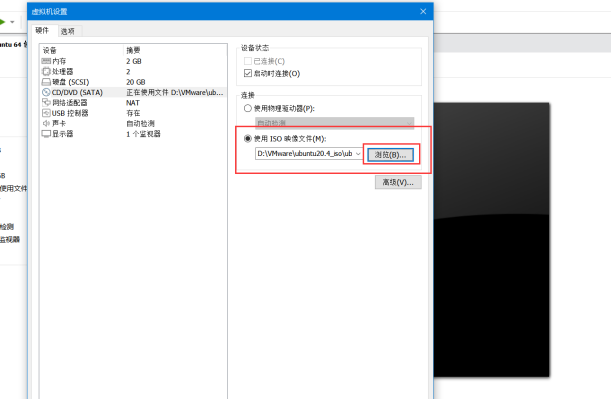The width and height of the screenshot is (612, 400).
Task: Click the network adapter (网络适配器) icon
Action: (46, 103)
